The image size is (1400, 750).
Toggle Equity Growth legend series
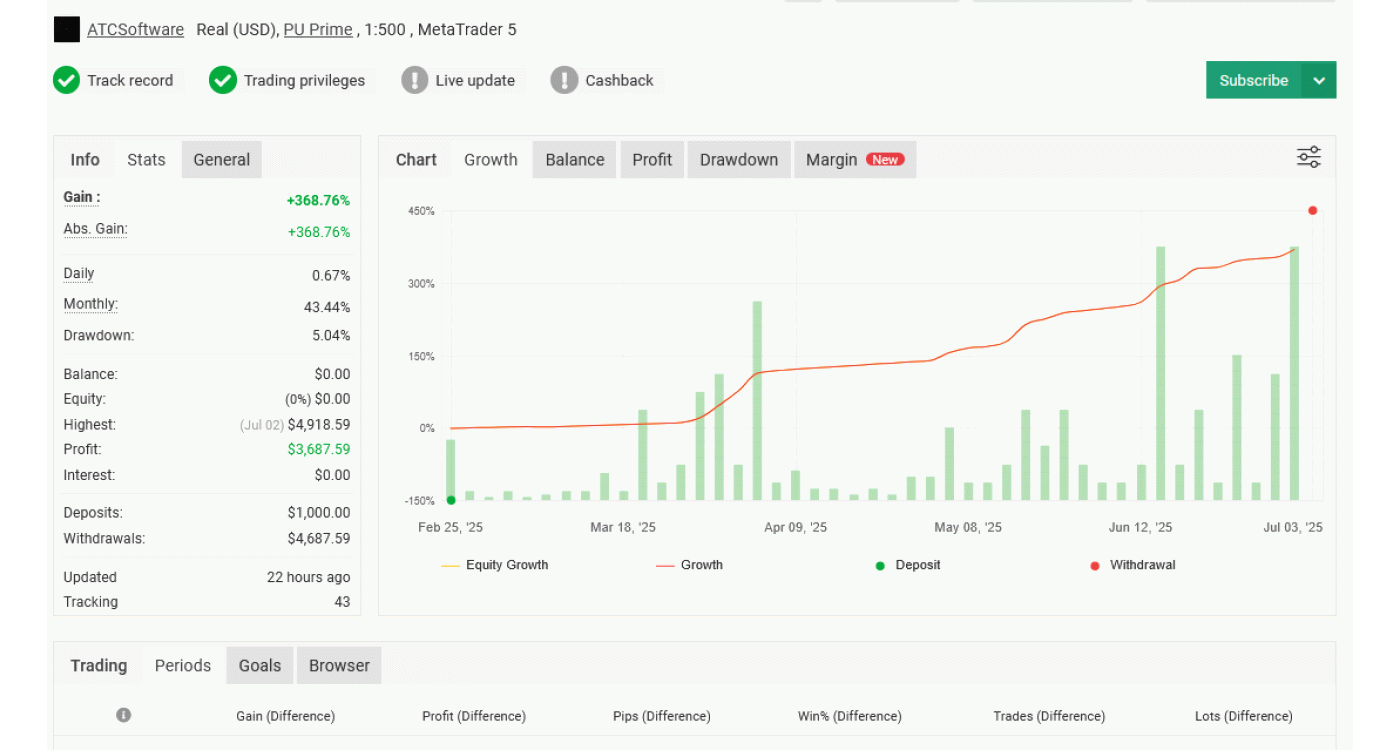click(x=495, y=565)
